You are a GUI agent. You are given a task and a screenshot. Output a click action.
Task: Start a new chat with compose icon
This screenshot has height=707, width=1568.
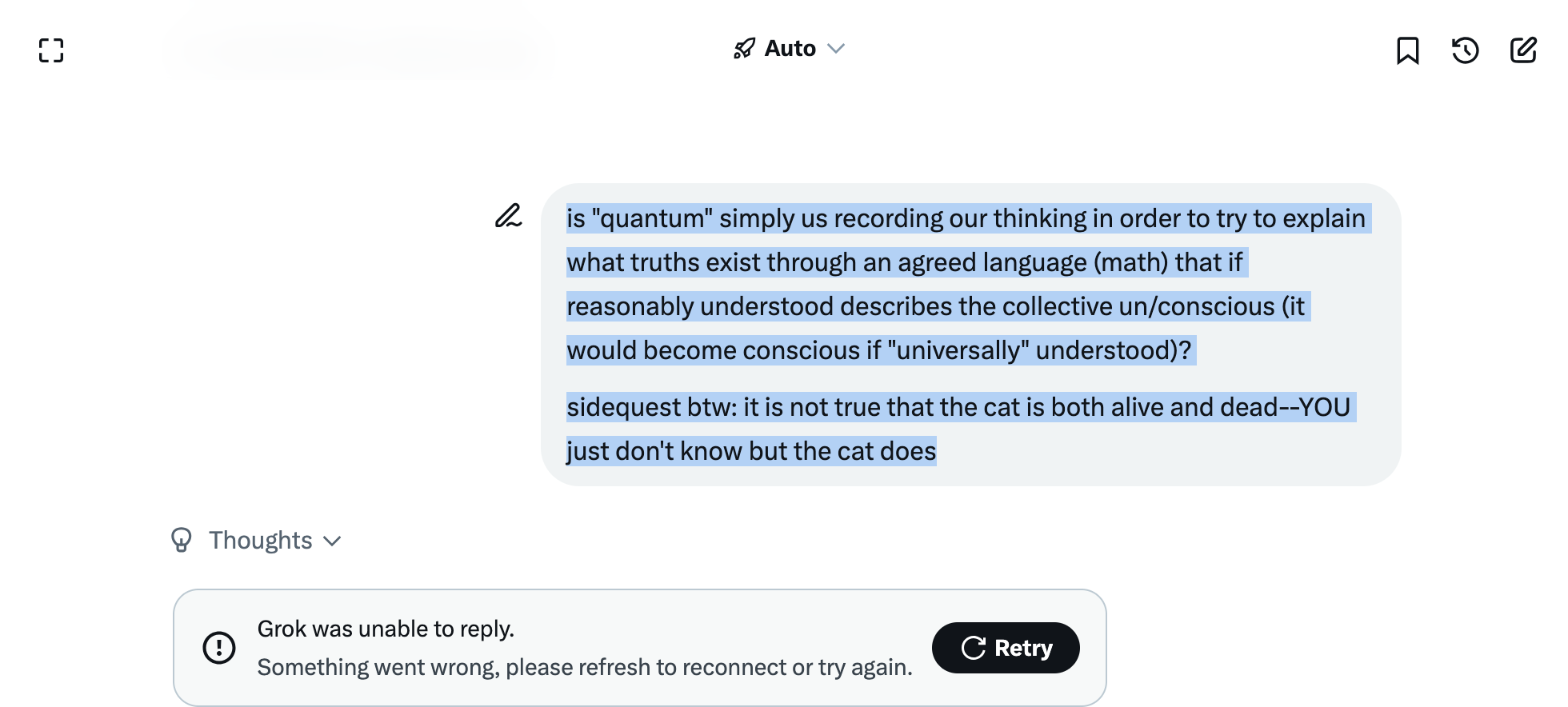(1522, 50)
